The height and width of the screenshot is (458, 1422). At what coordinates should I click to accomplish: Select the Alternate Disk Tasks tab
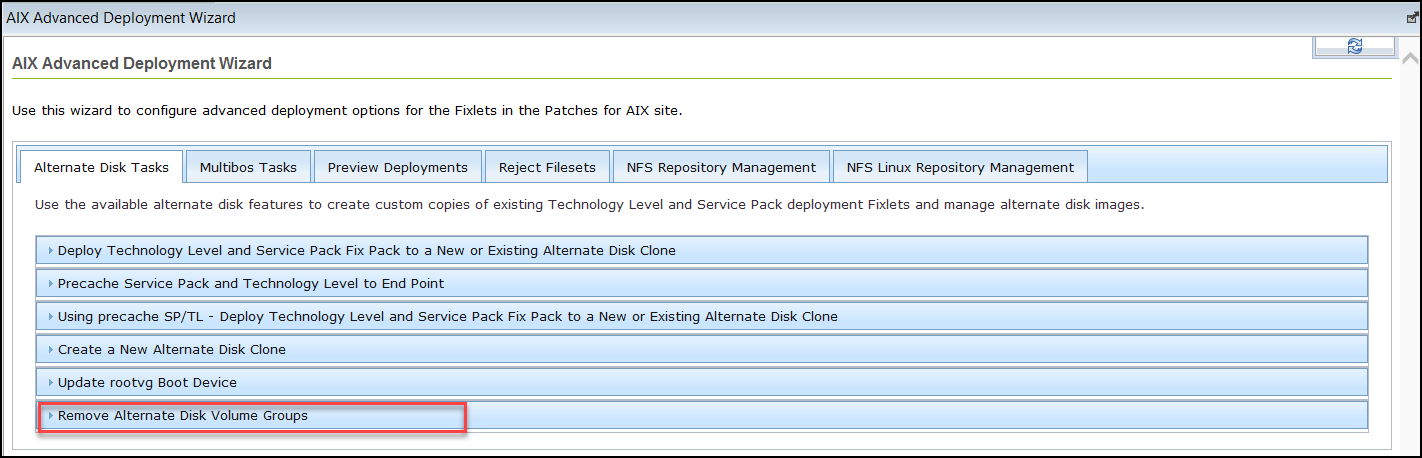pos(101,167)
